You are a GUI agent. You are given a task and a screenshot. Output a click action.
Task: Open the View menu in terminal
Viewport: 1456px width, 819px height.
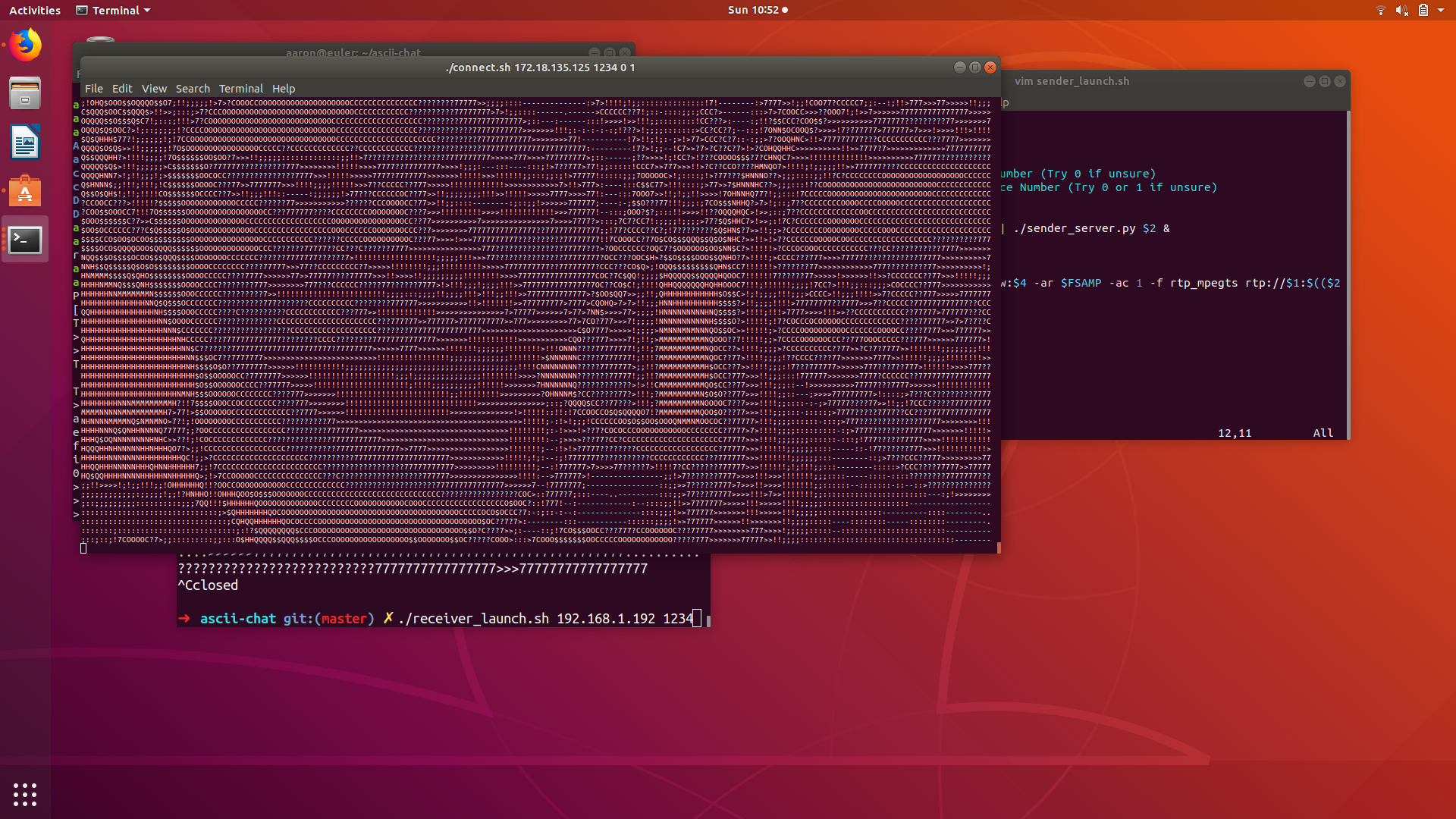coord(153,89)
